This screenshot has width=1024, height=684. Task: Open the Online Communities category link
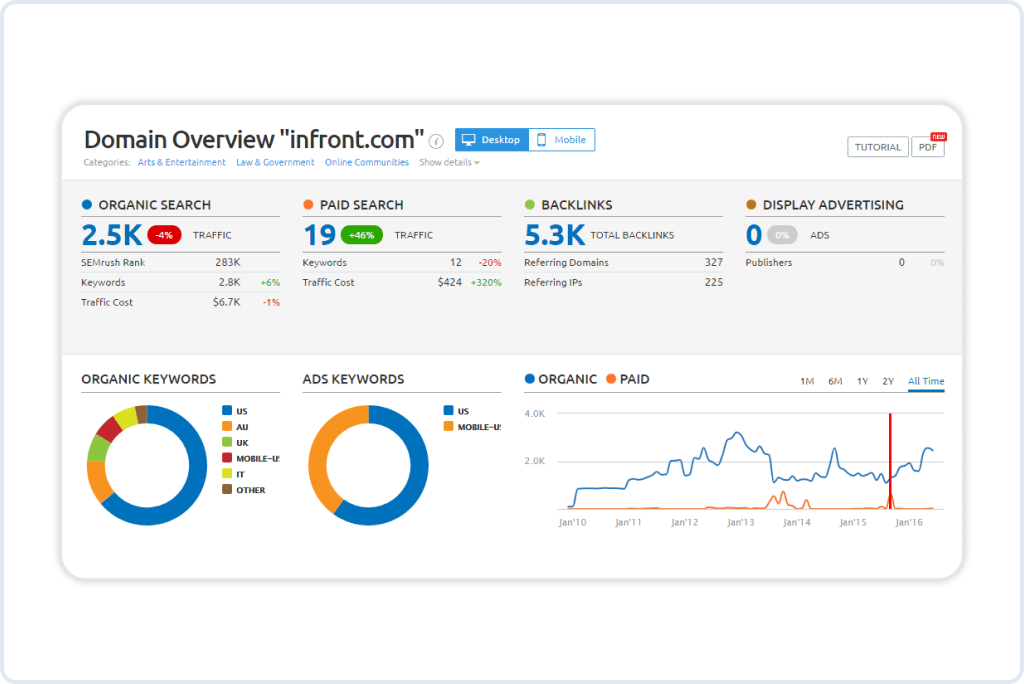pos(367,162)
